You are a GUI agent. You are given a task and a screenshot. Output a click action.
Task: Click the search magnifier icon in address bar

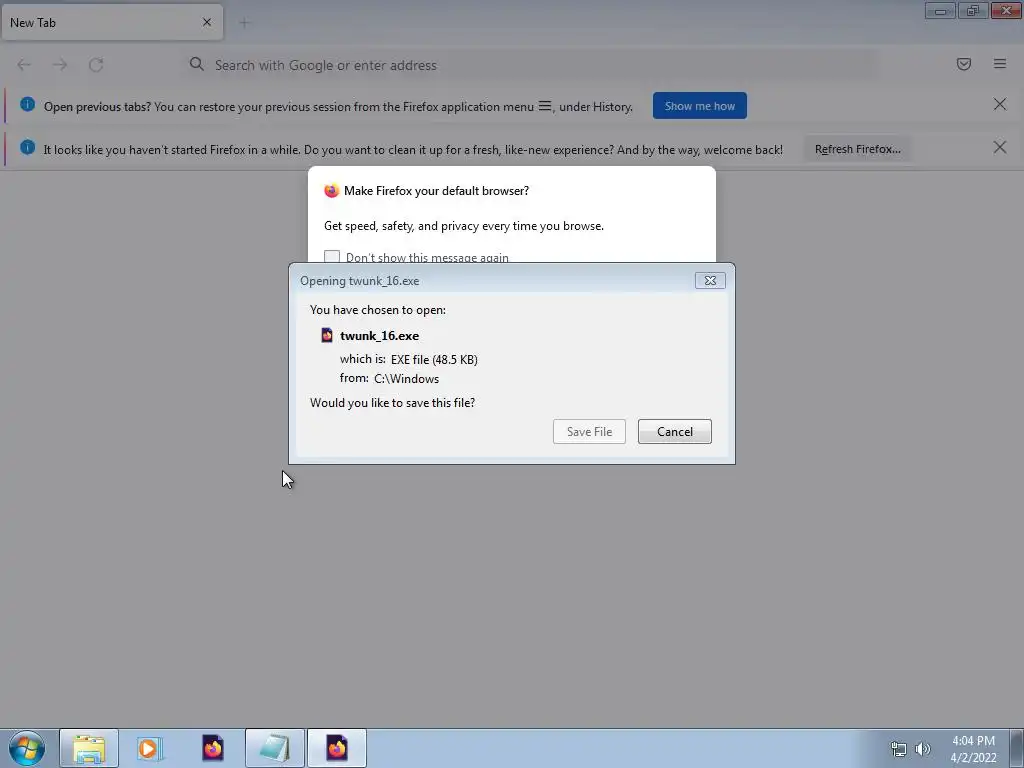click(197, 64)
